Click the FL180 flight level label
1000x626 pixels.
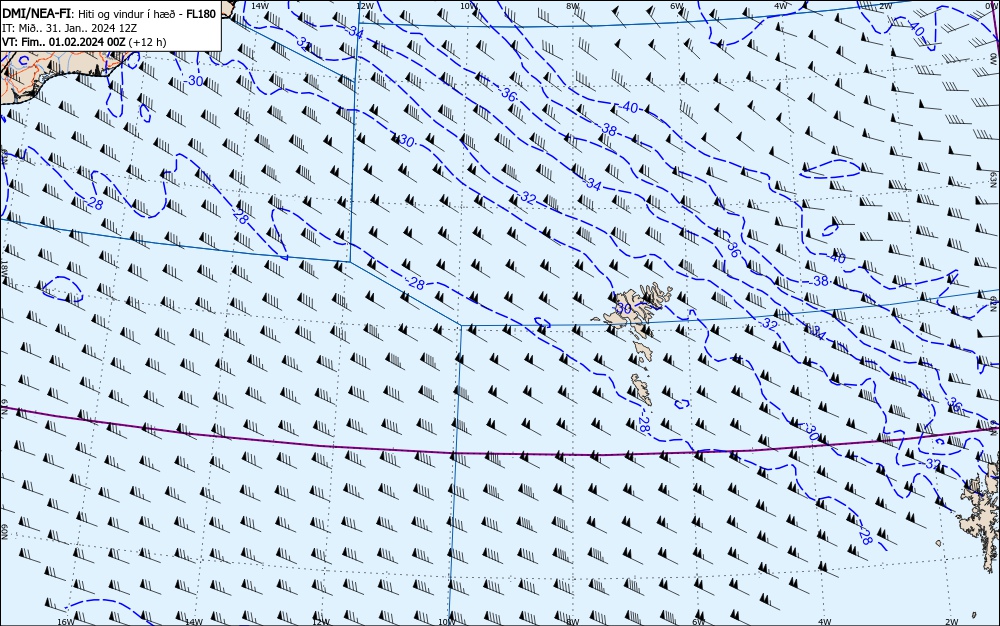201,14
